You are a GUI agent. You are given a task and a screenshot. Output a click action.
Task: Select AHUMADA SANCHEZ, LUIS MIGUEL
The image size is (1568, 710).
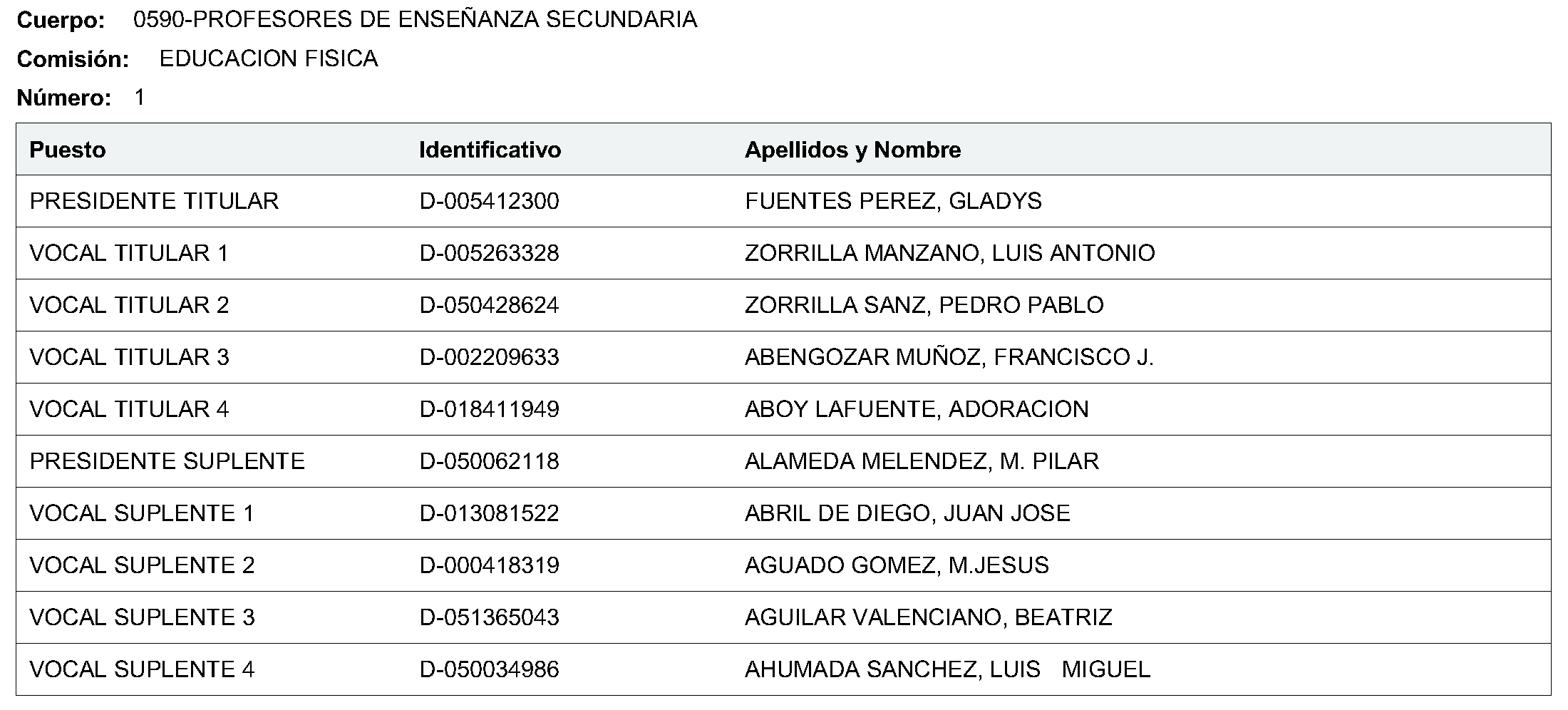coord(947,669)
